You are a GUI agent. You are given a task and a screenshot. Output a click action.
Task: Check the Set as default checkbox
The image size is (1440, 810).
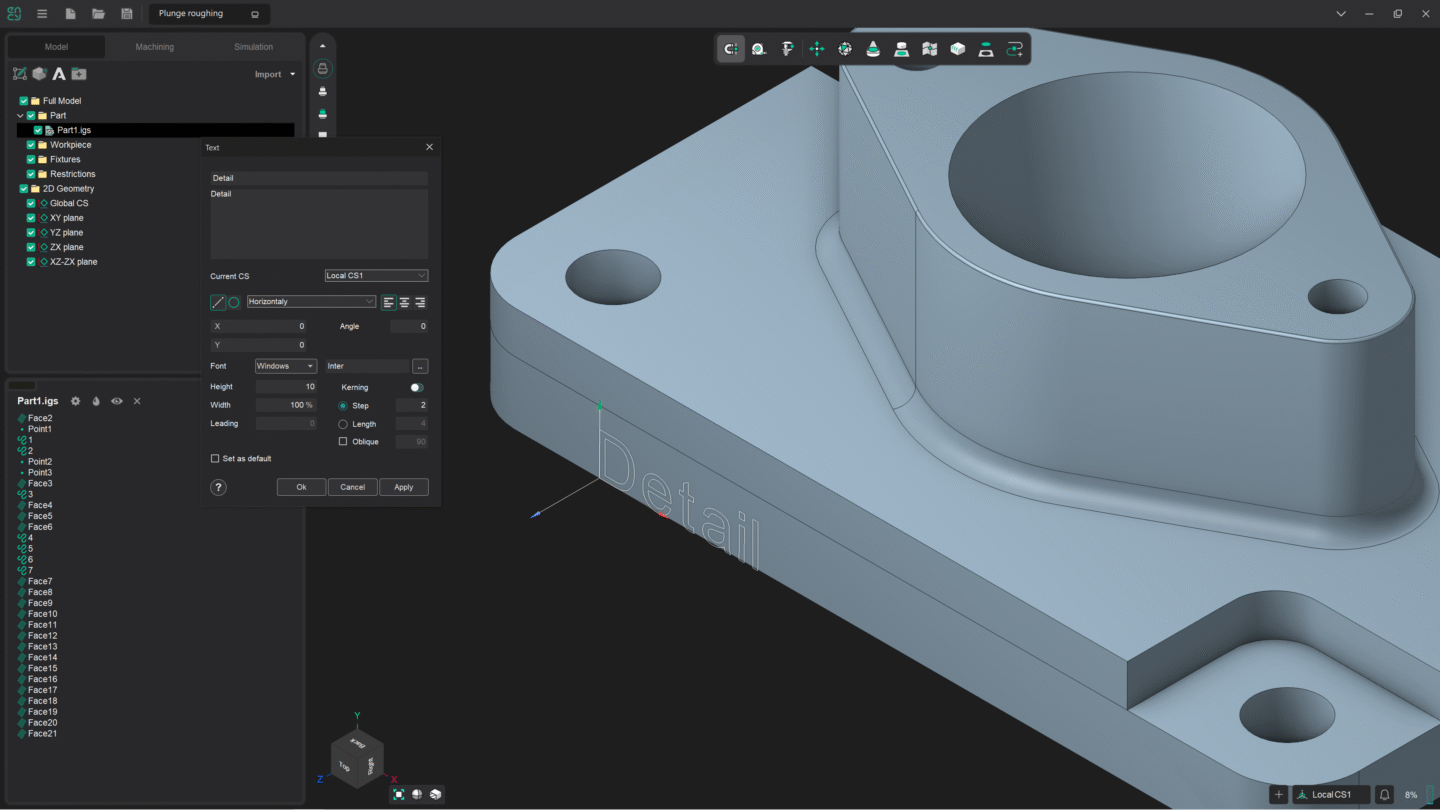click(215, 458)
